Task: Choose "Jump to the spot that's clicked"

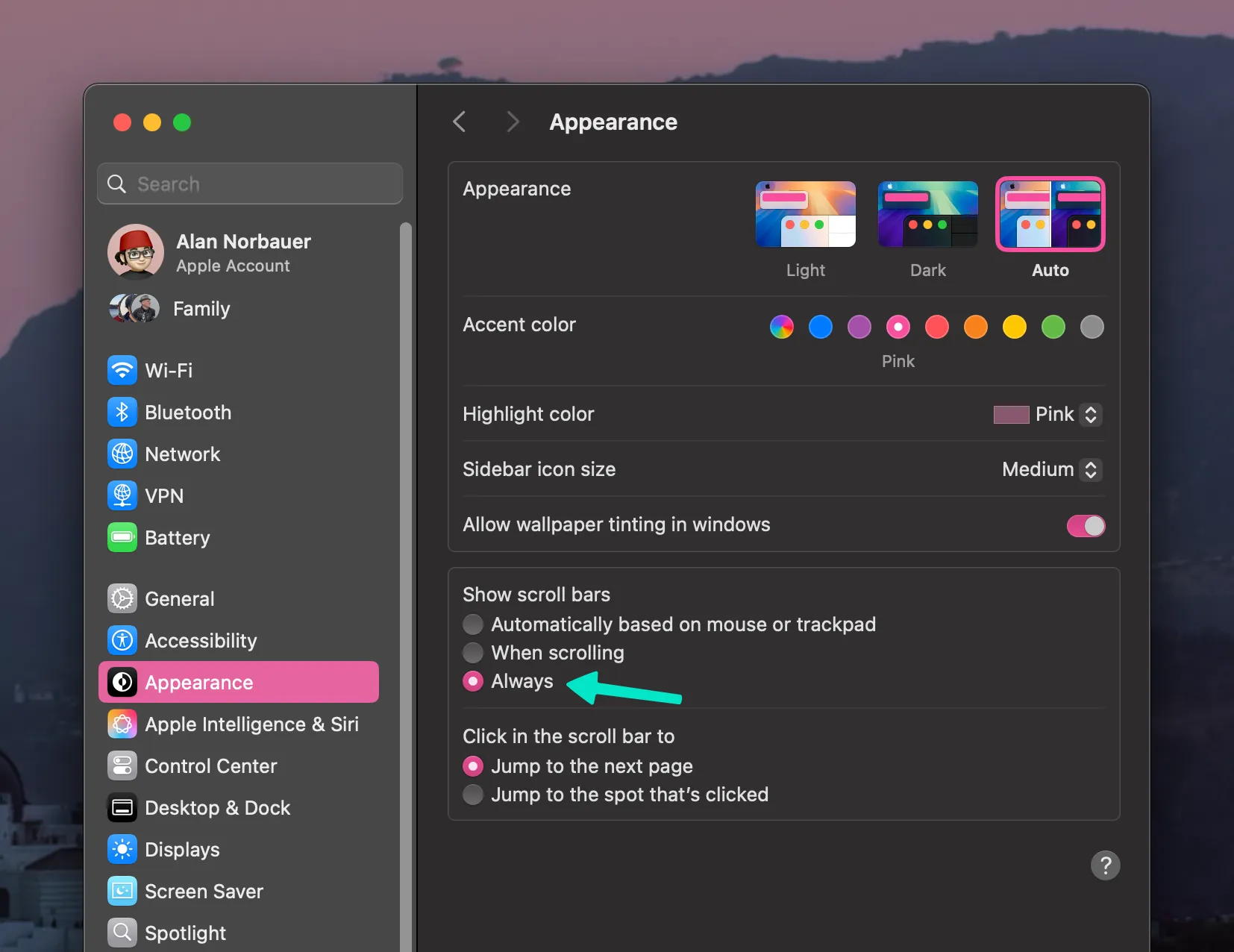Action: pyautogui.click(x=474, y=795)
